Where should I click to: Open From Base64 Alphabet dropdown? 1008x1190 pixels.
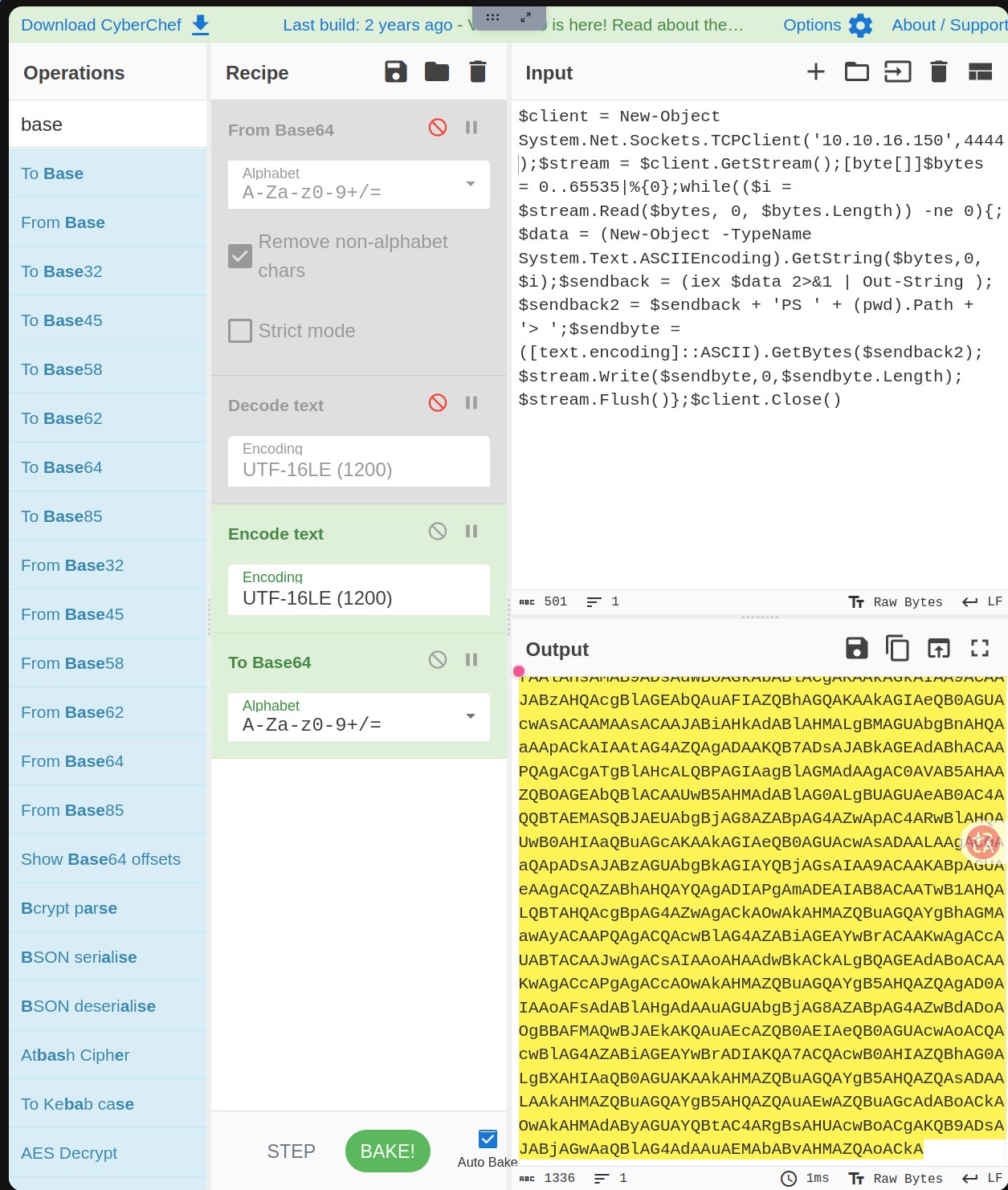tap(359, 185)
